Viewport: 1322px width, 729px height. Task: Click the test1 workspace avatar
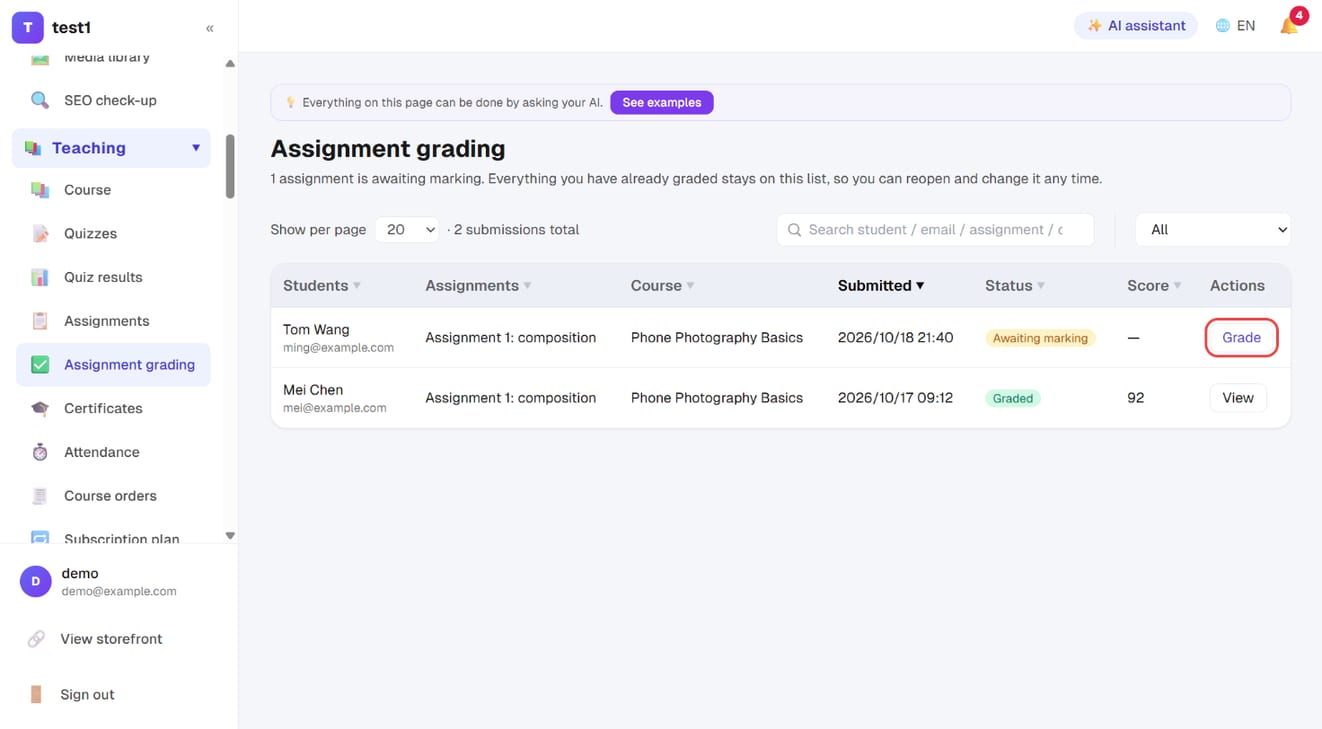tap(27, 27)
